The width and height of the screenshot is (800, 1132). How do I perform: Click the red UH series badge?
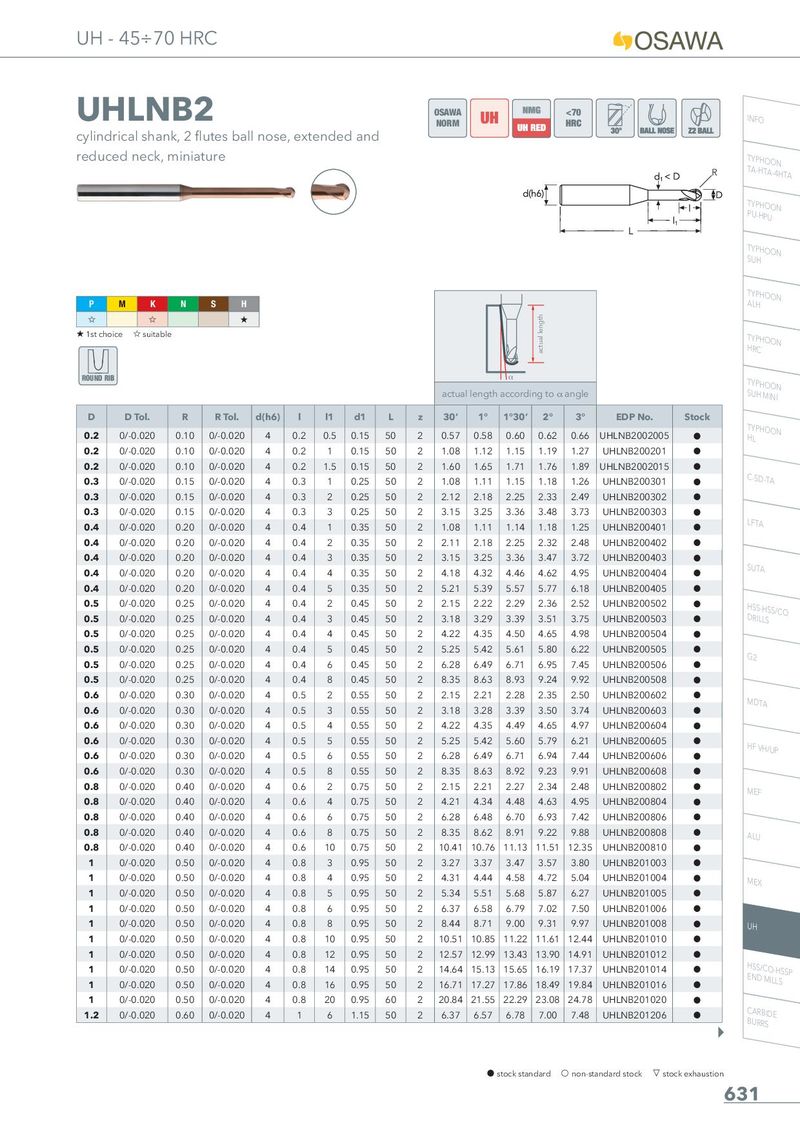[489, 118]
